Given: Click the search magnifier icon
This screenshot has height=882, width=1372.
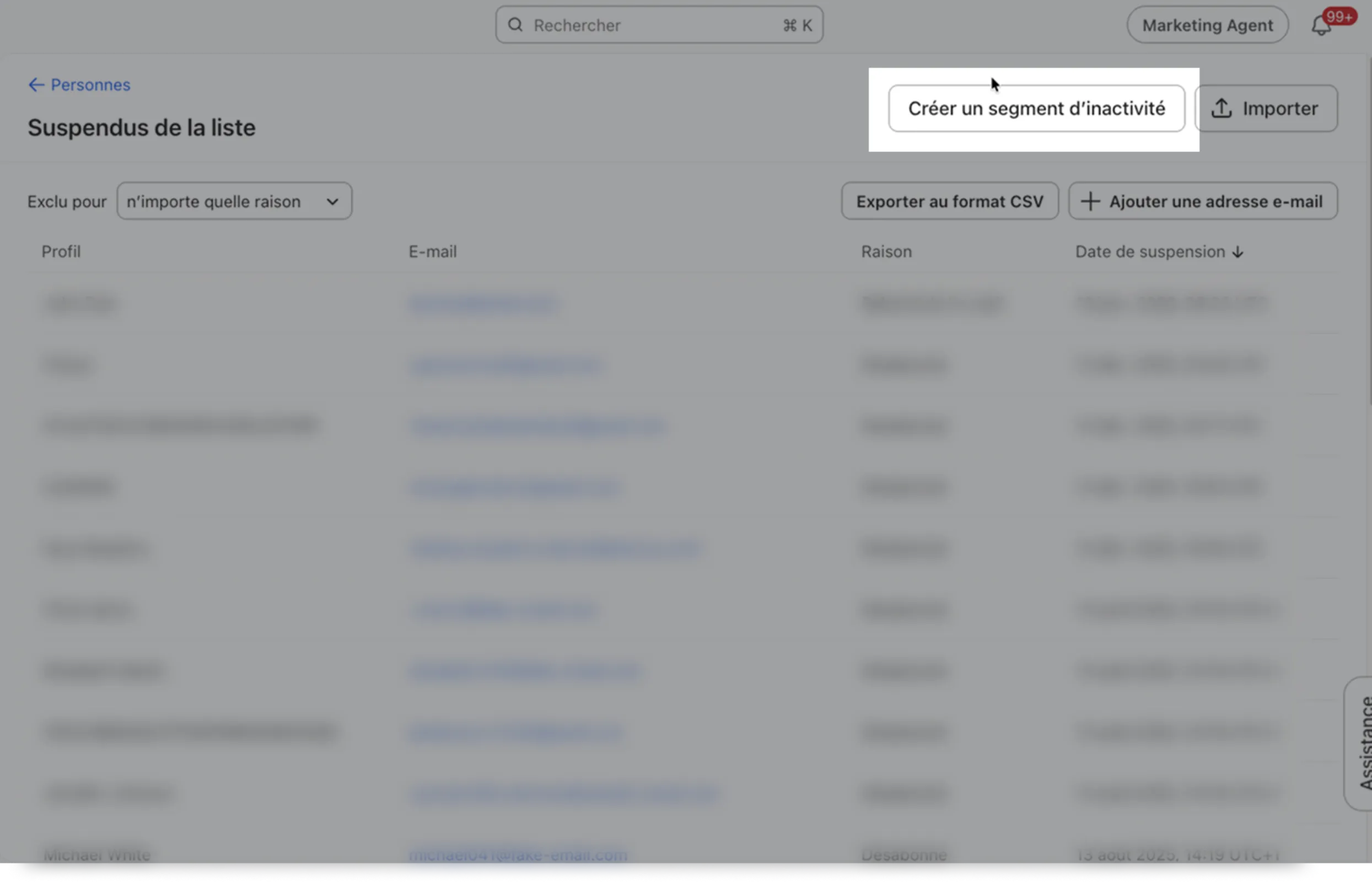Looking at the screenshot, I should point(515,25).
